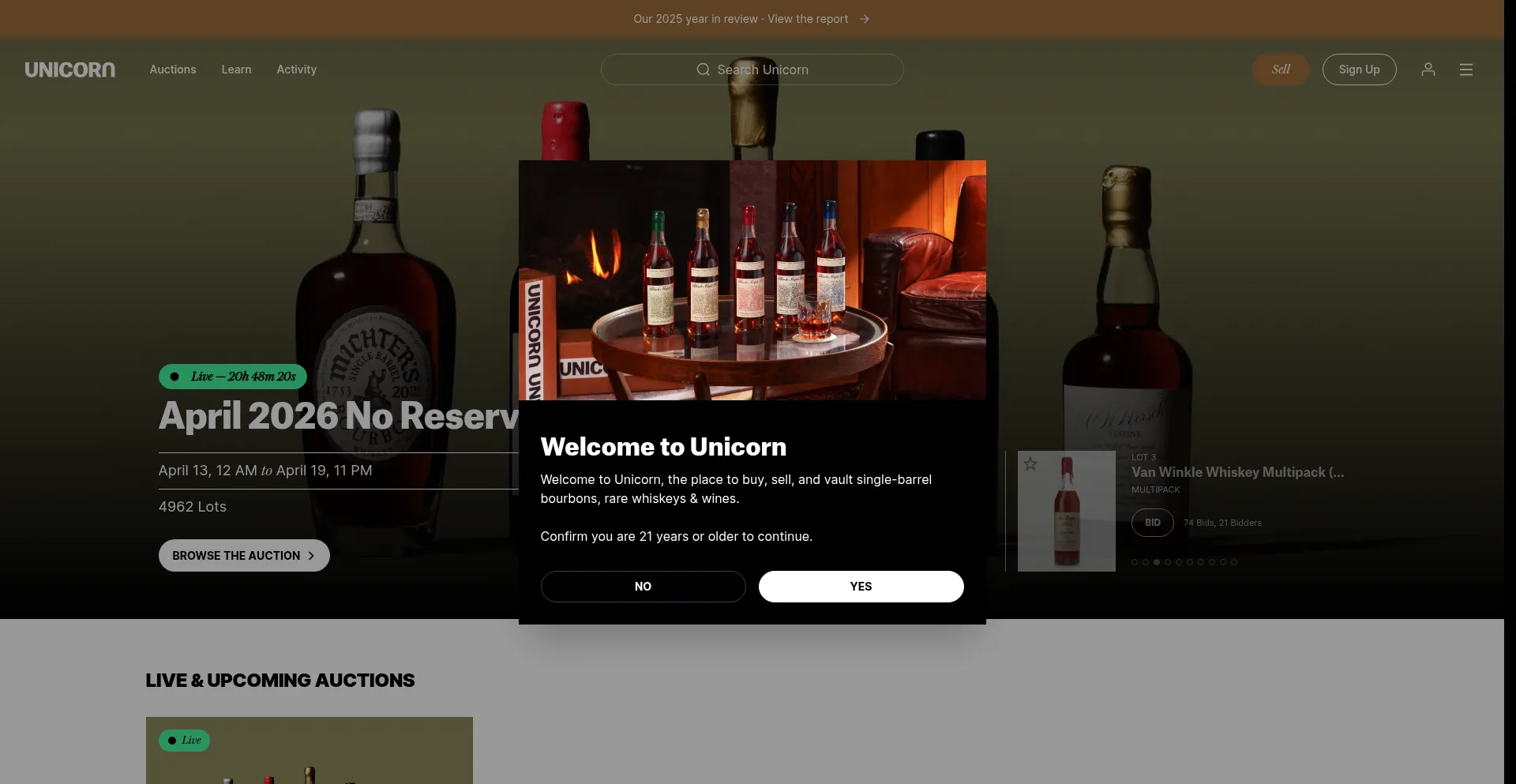Open the Activity menu

296,69
